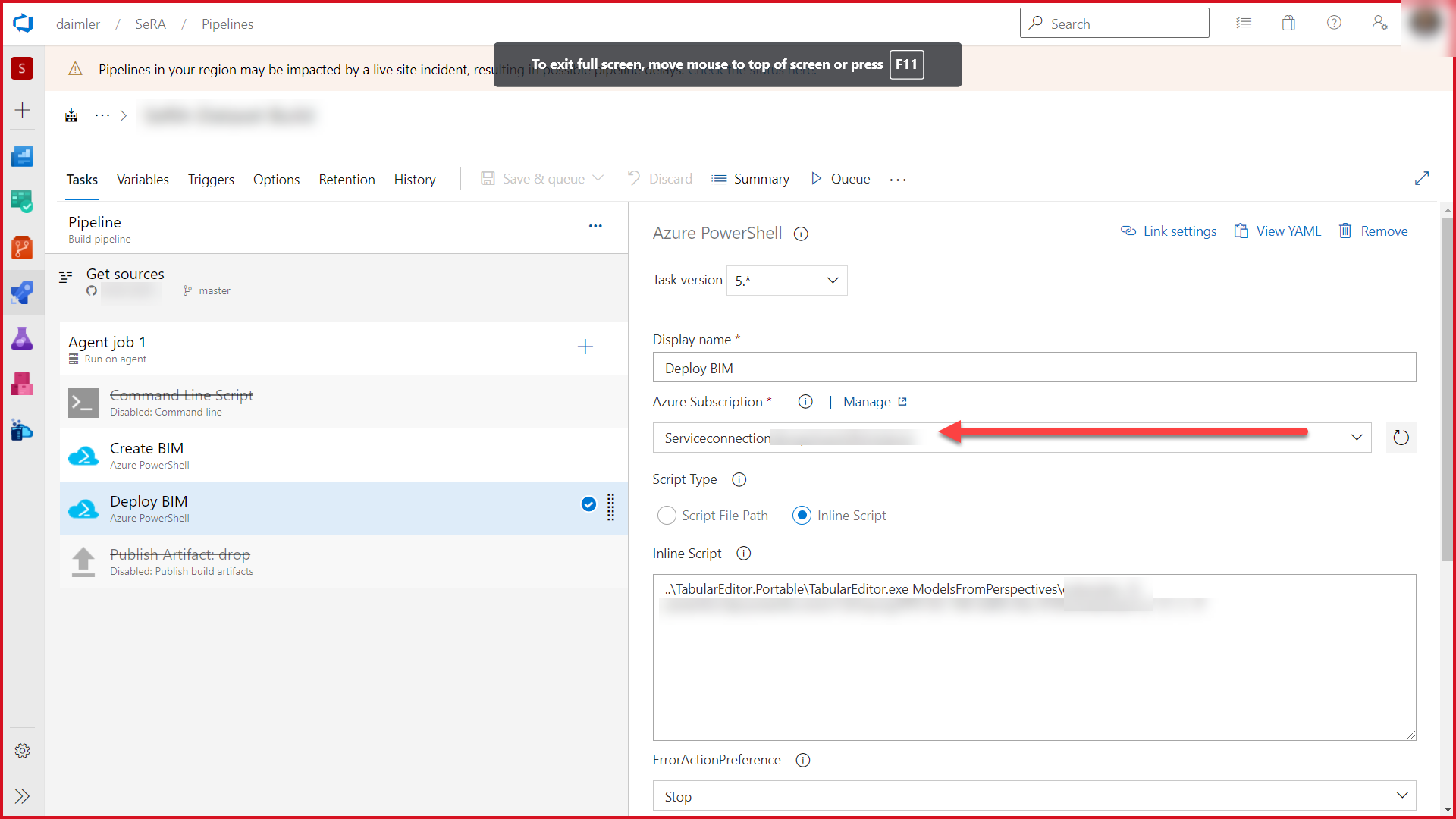
Task: Refresh the Azure Subscription list
Action: click(1401, 438)
